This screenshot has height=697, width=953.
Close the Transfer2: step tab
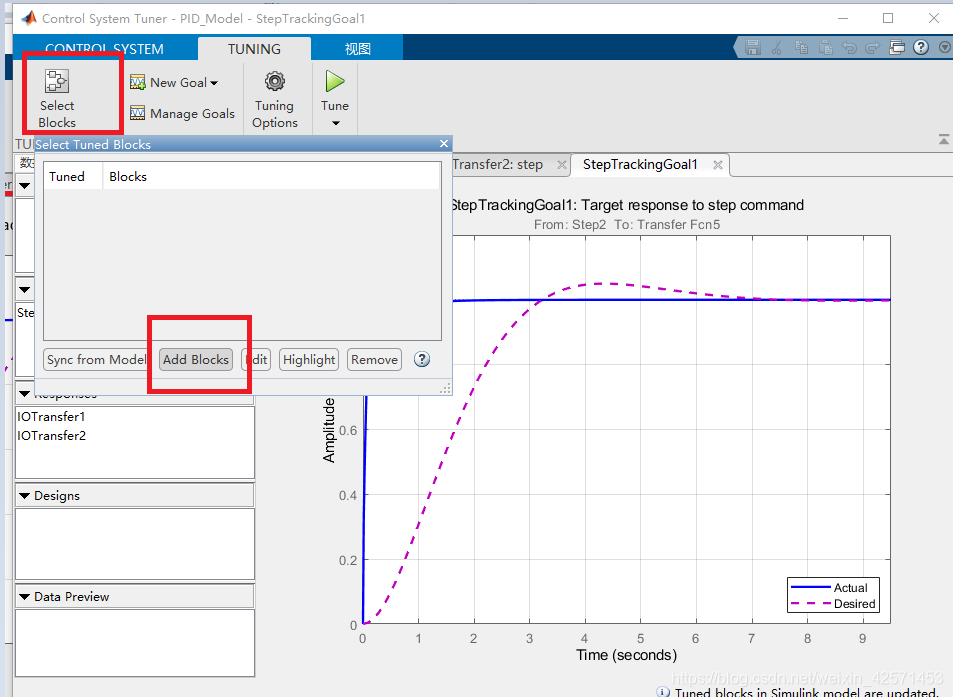[x=562, y=165]
